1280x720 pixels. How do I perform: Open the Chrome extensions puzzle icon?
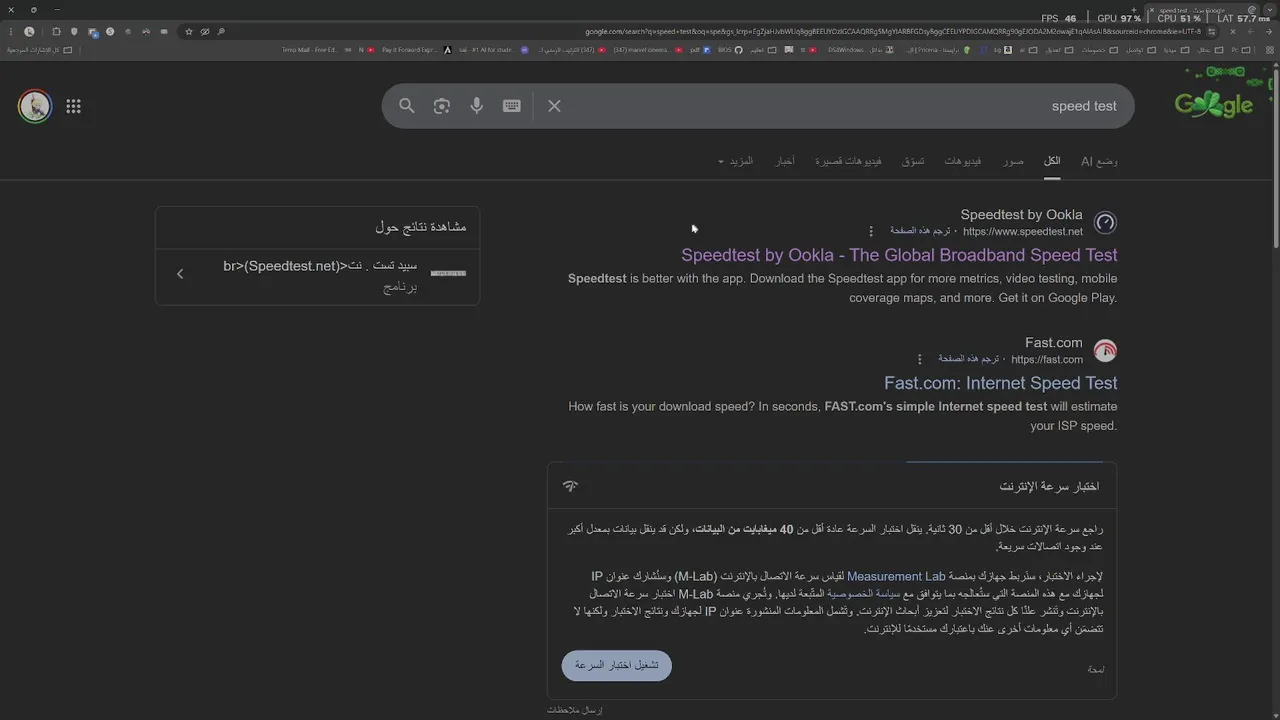click(56, 32)
